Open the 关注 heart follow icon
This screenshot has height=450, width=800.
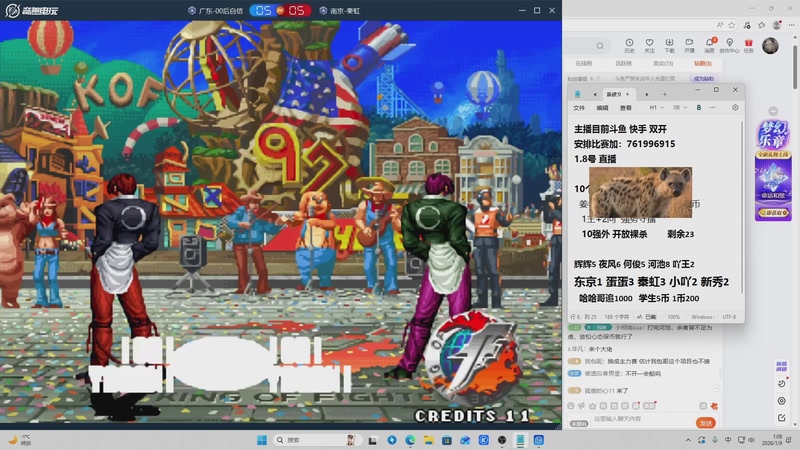point(649,45)
